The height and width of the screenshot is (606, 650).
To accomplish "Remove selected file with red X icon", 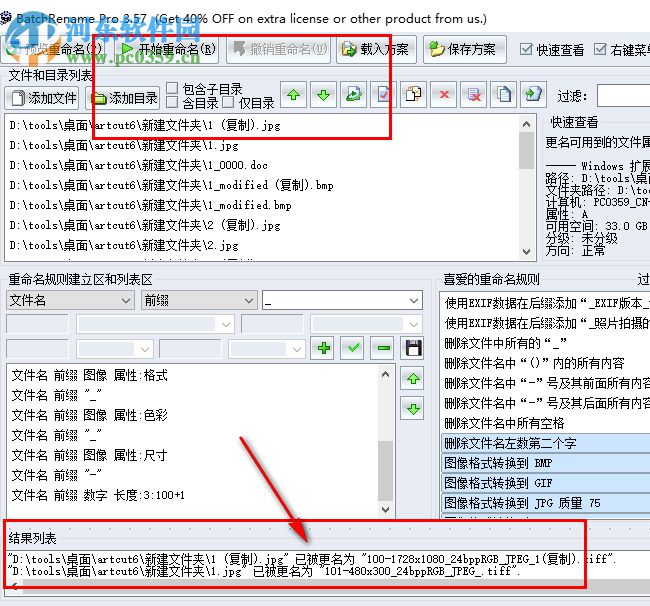I will pos(444,95).
